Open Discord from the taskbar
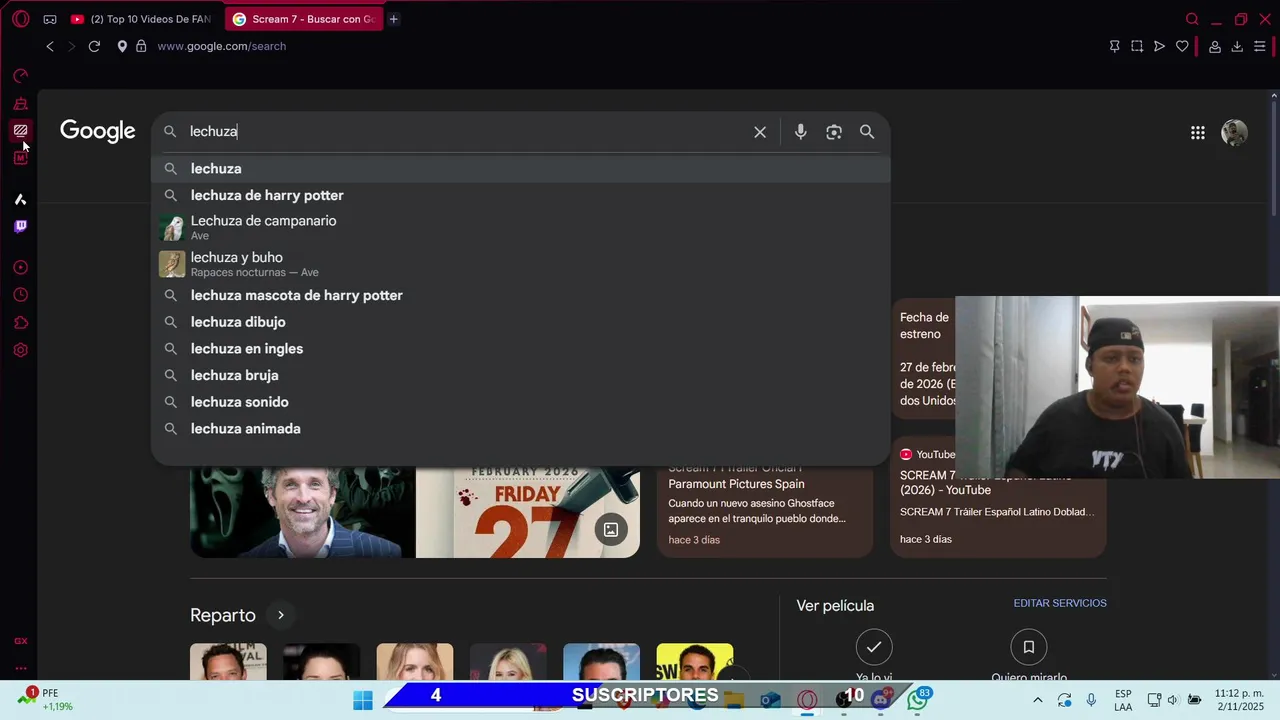The image size is (1280, 720). coord(881,700)
